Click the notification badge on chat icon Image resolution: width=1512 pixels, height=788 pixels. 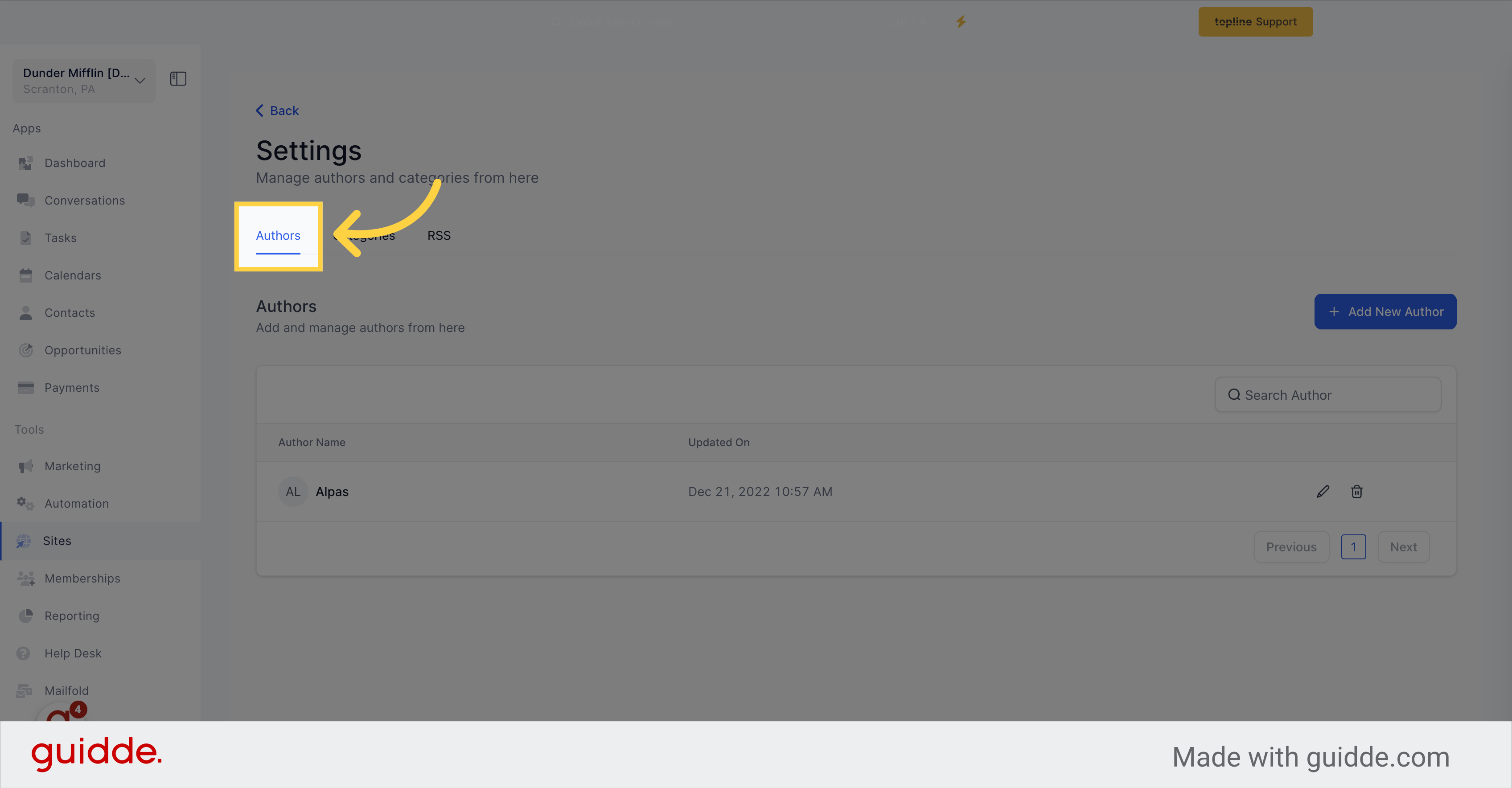pos(78,710)
